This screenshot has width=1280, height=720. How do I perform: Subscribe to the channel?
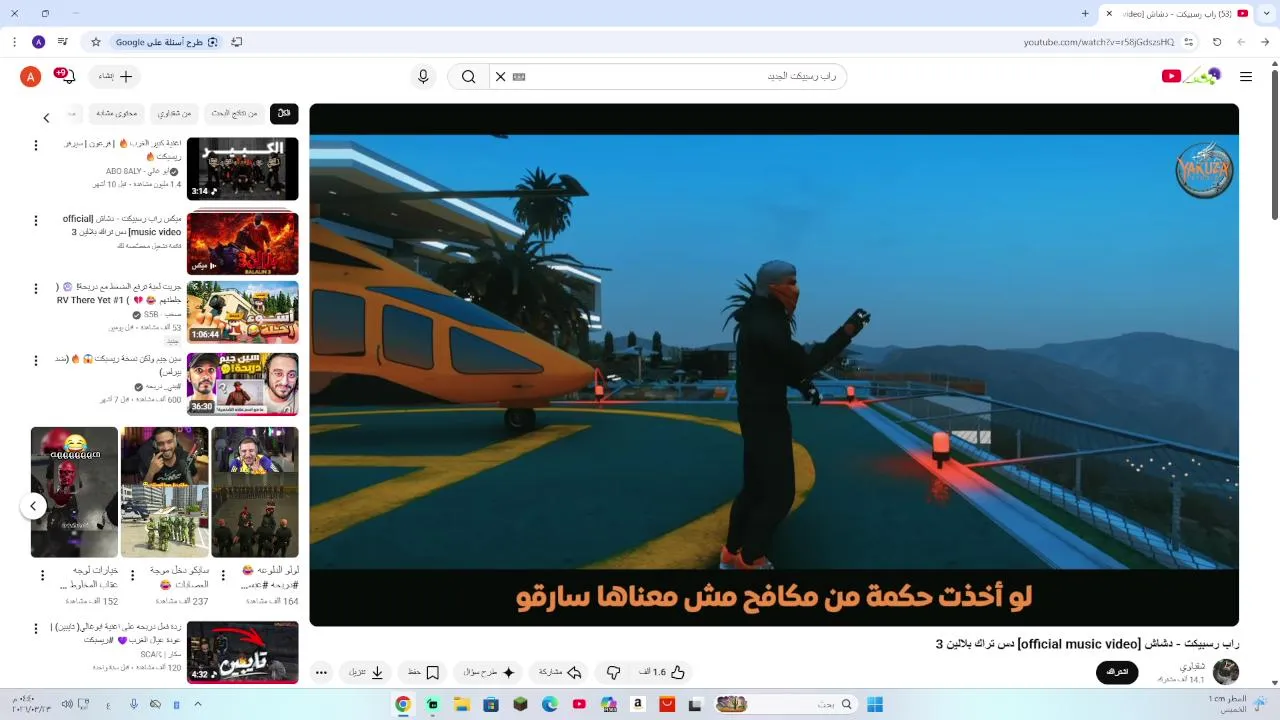pyautogui.click(x=1117, y=672)
